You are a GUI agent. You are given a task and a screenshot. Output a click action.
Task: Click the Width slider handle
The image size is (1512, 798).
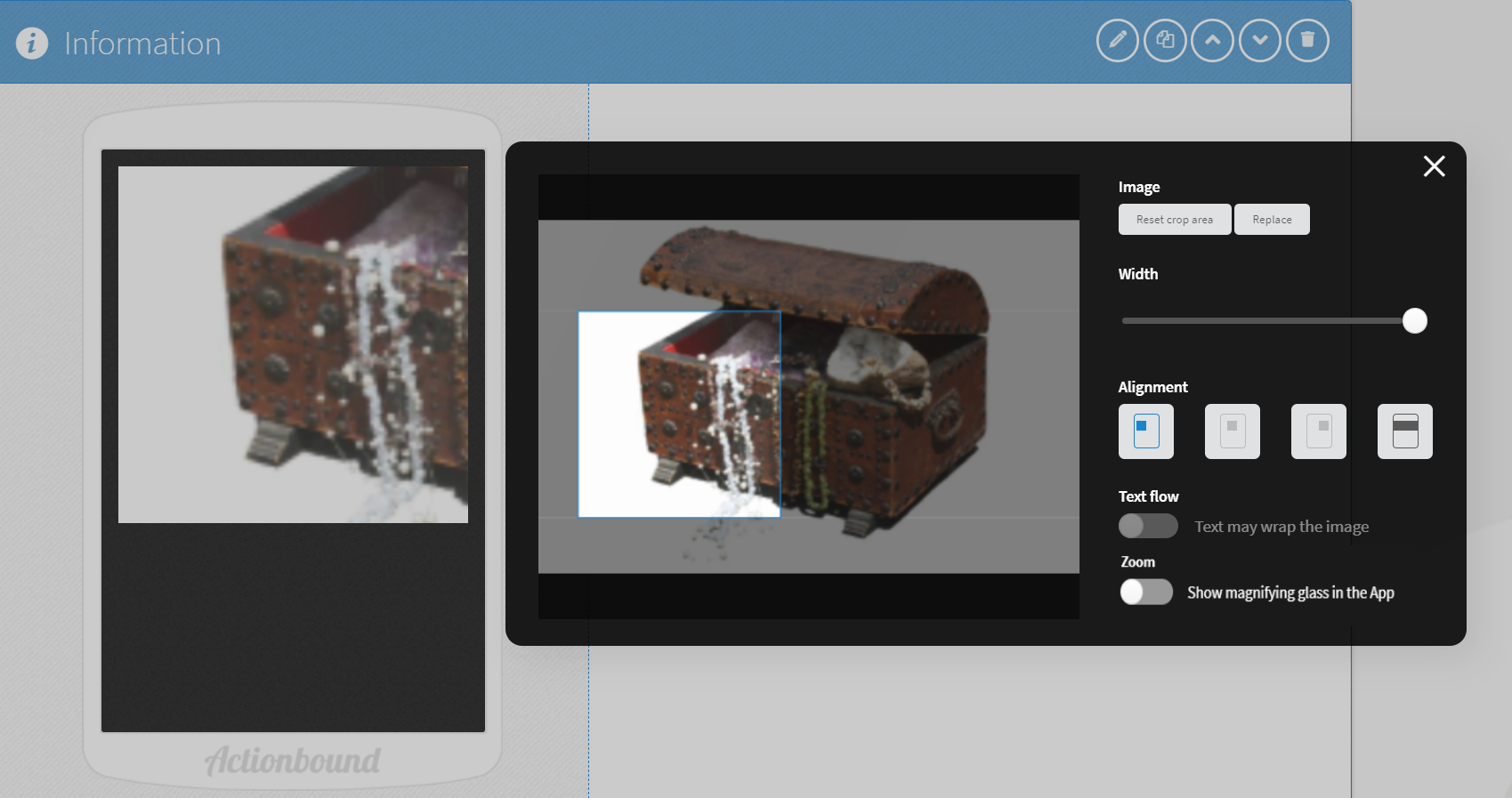1414,320
